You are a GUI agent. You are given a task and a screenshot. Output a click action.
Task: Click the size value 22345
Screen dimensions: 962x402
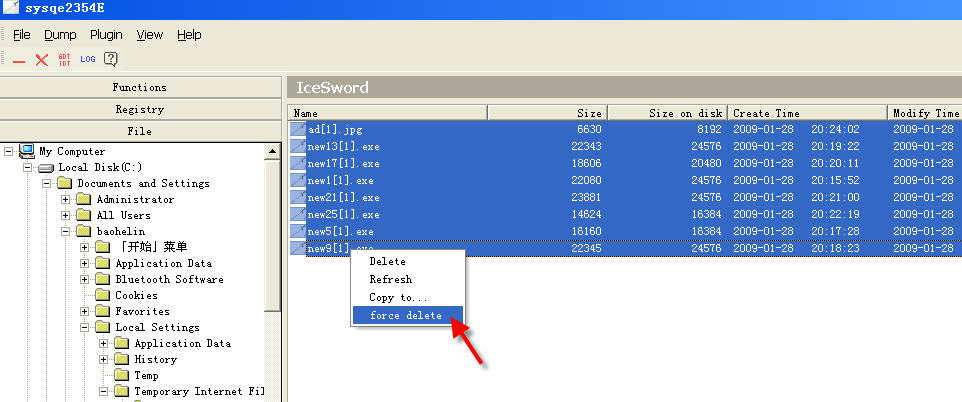[585, 249]
